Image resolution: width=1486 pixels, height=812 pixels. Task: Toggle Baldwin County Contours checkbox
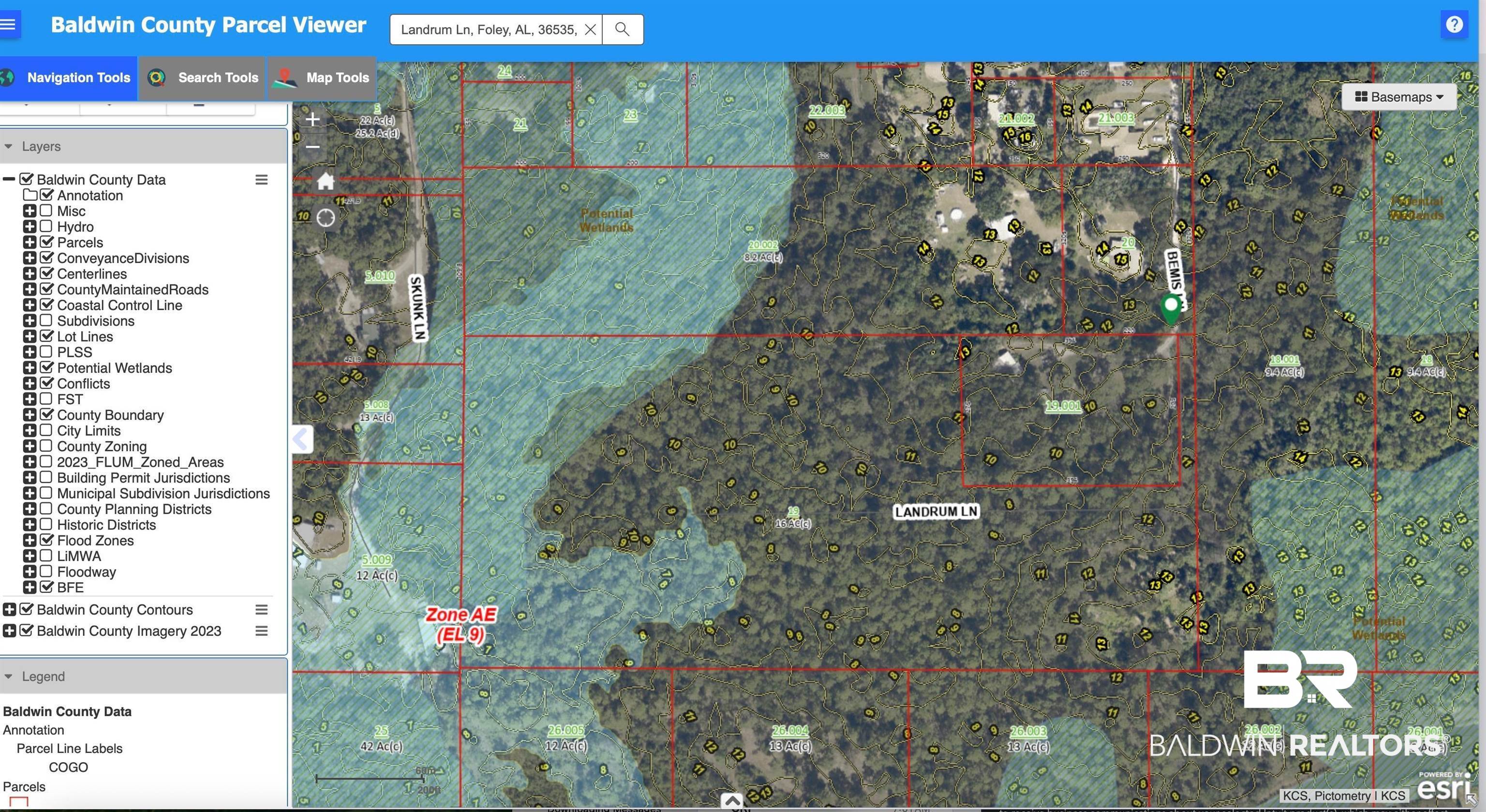point(26,609)
